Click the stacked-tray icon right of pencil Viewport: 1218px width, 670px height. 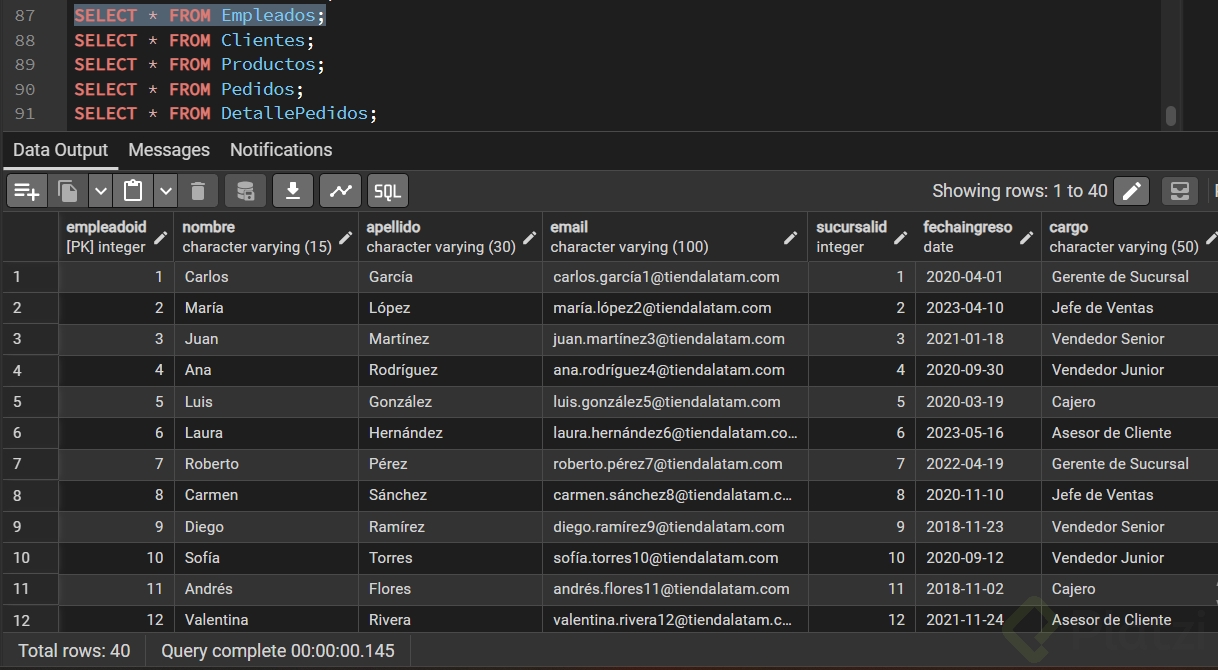[1180, 191]
